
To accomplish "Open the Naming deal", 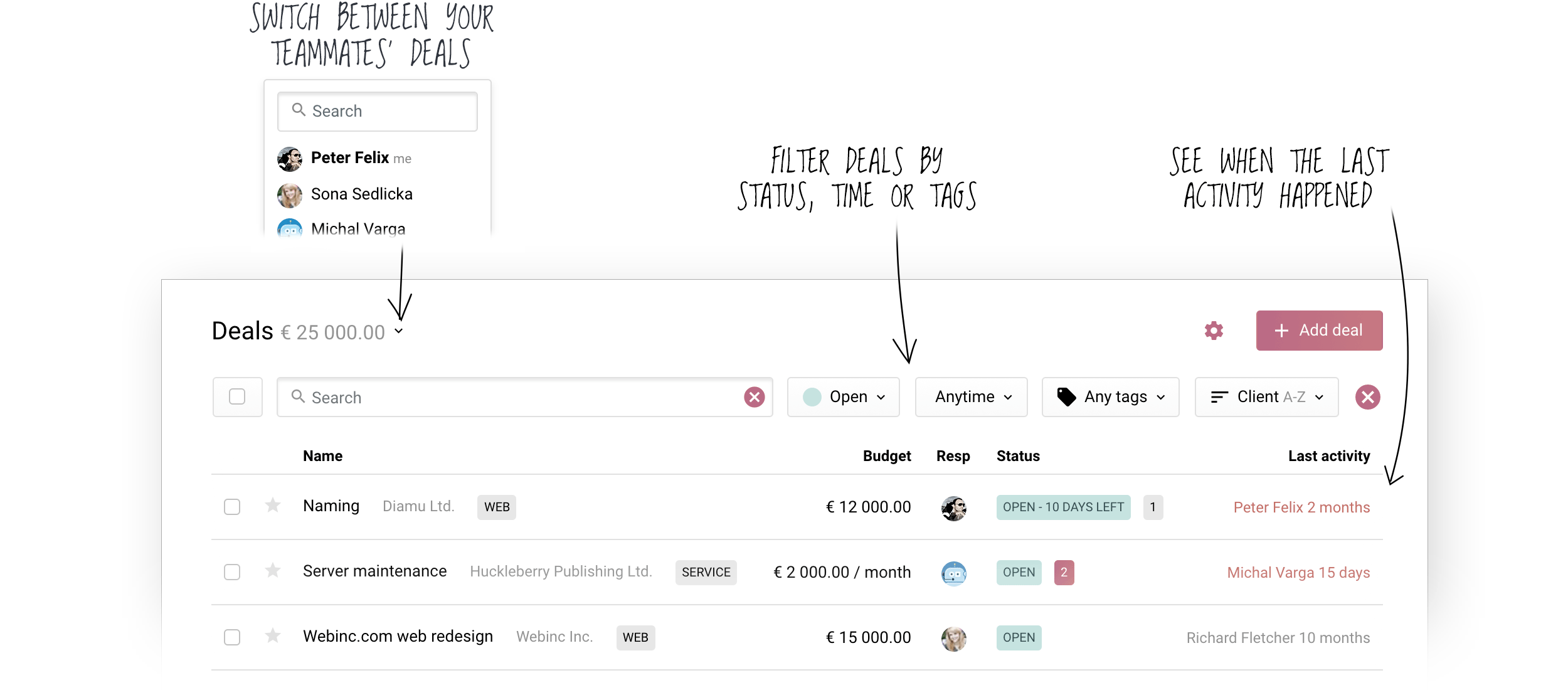I will (x=331, y=506).
